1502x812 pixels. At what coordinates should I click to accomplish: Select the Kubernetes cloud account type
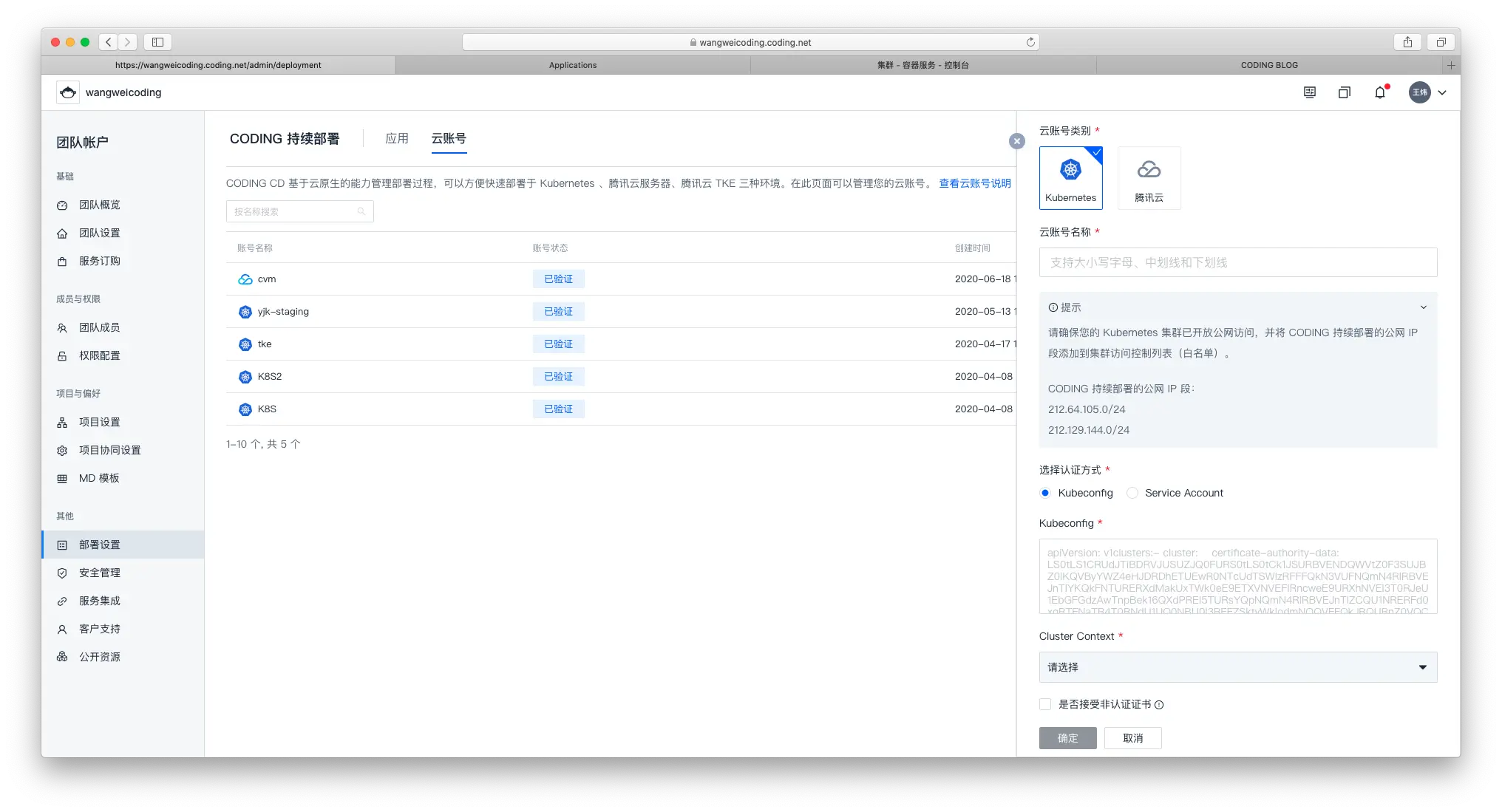click(x=1070, y=178)
